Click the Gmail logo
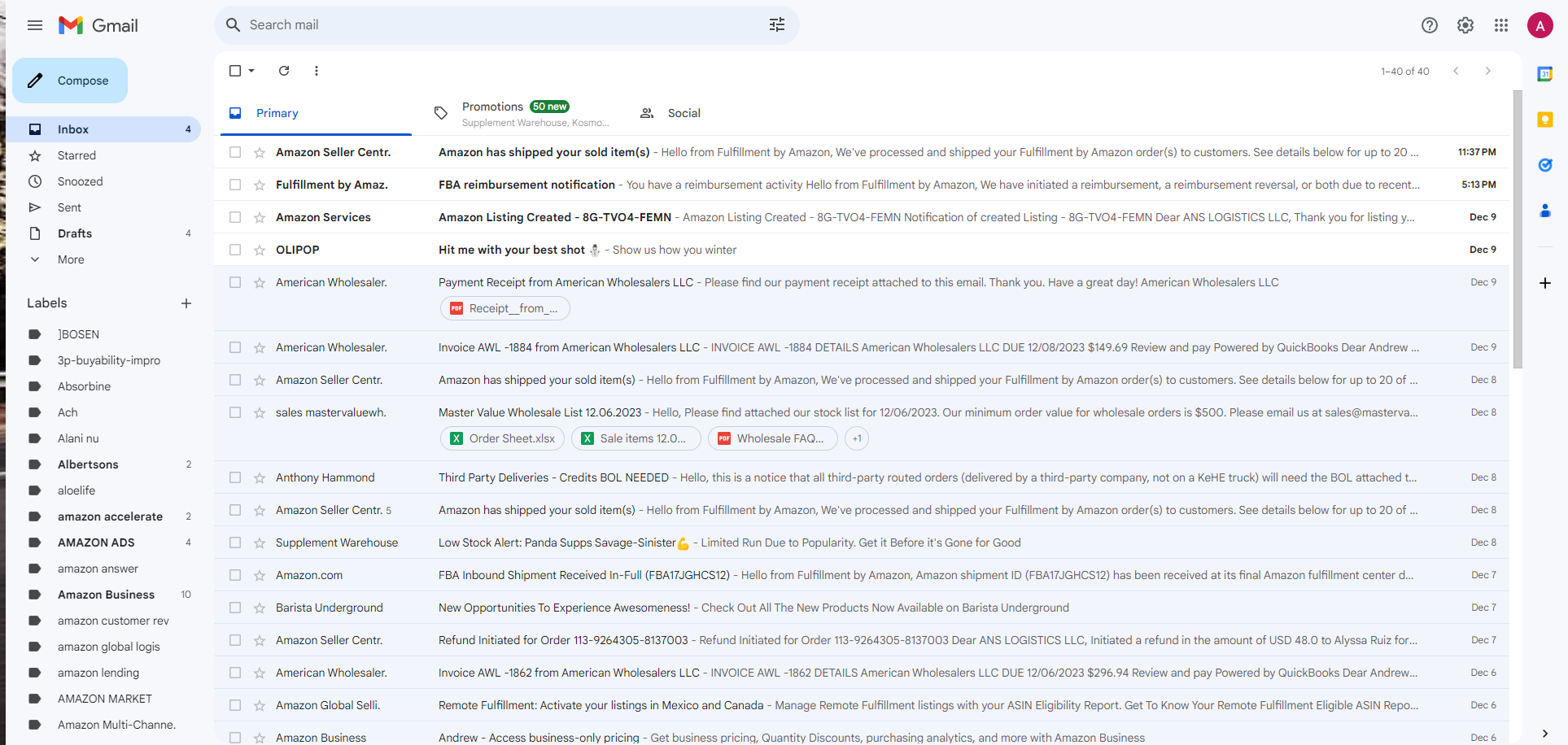1568x745 pixels. click(98, 25)
